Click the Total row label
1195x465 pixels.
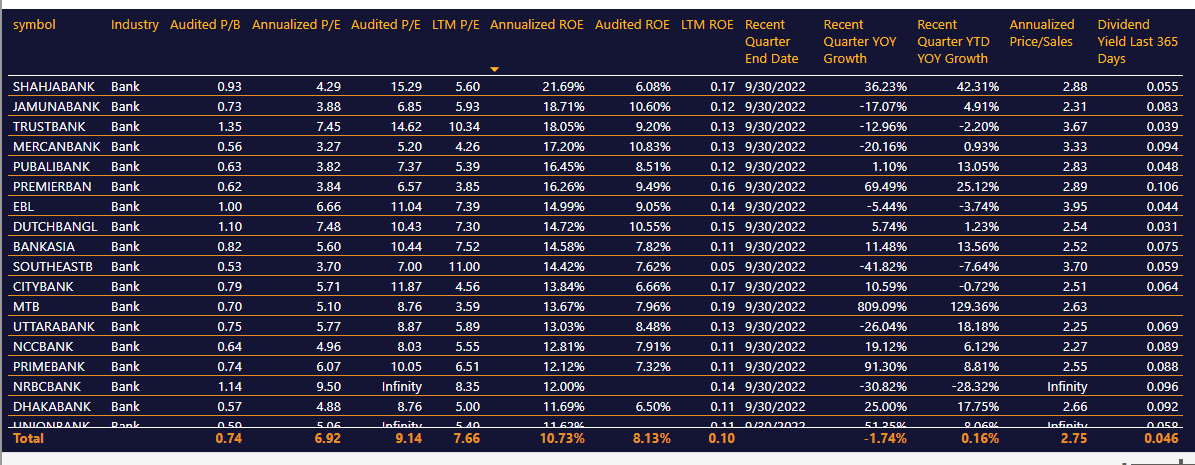point(29,438)
